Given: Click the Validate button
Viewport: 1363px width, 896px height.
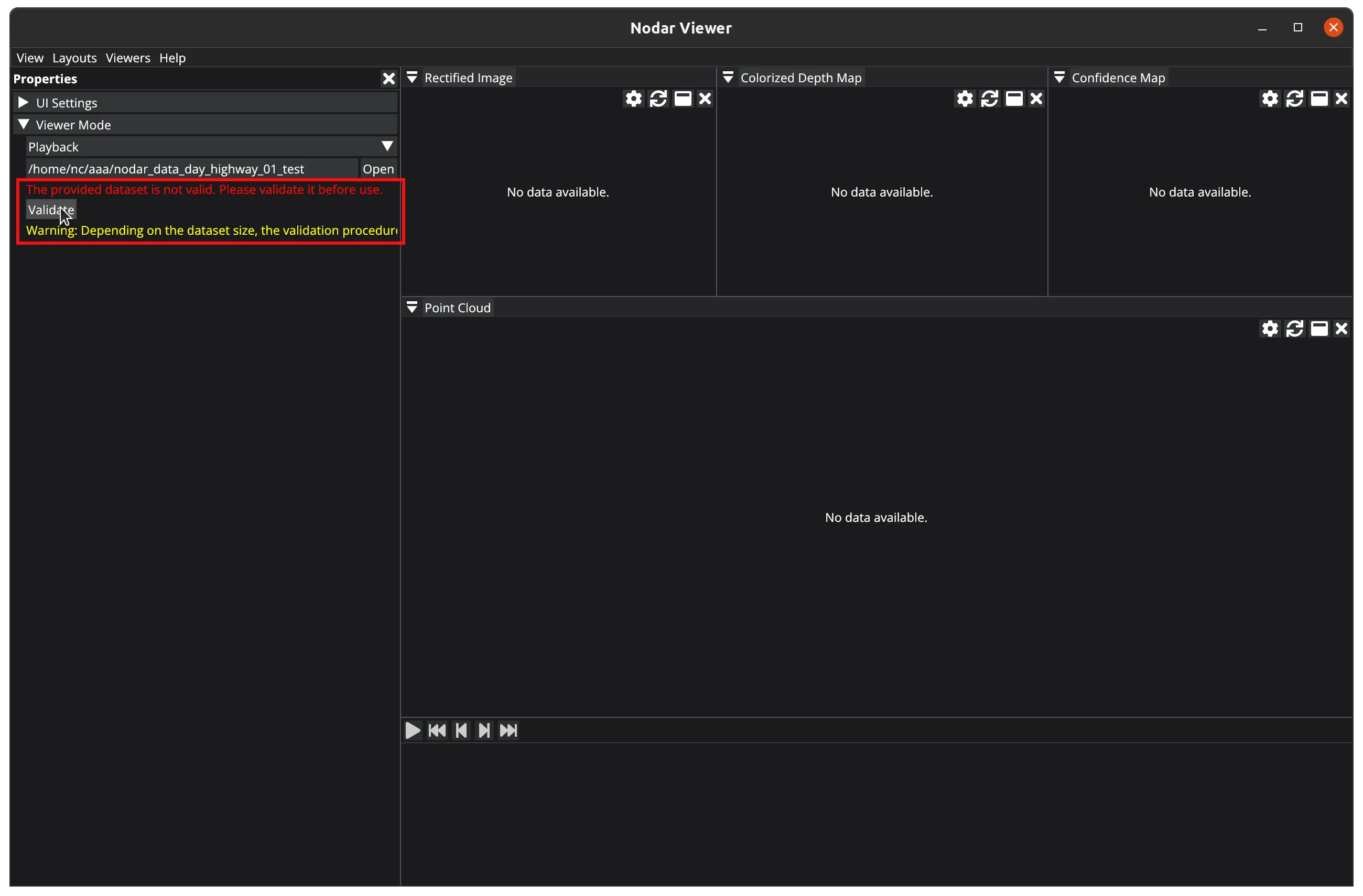Looking at the screenshot, I should [51, 210].
